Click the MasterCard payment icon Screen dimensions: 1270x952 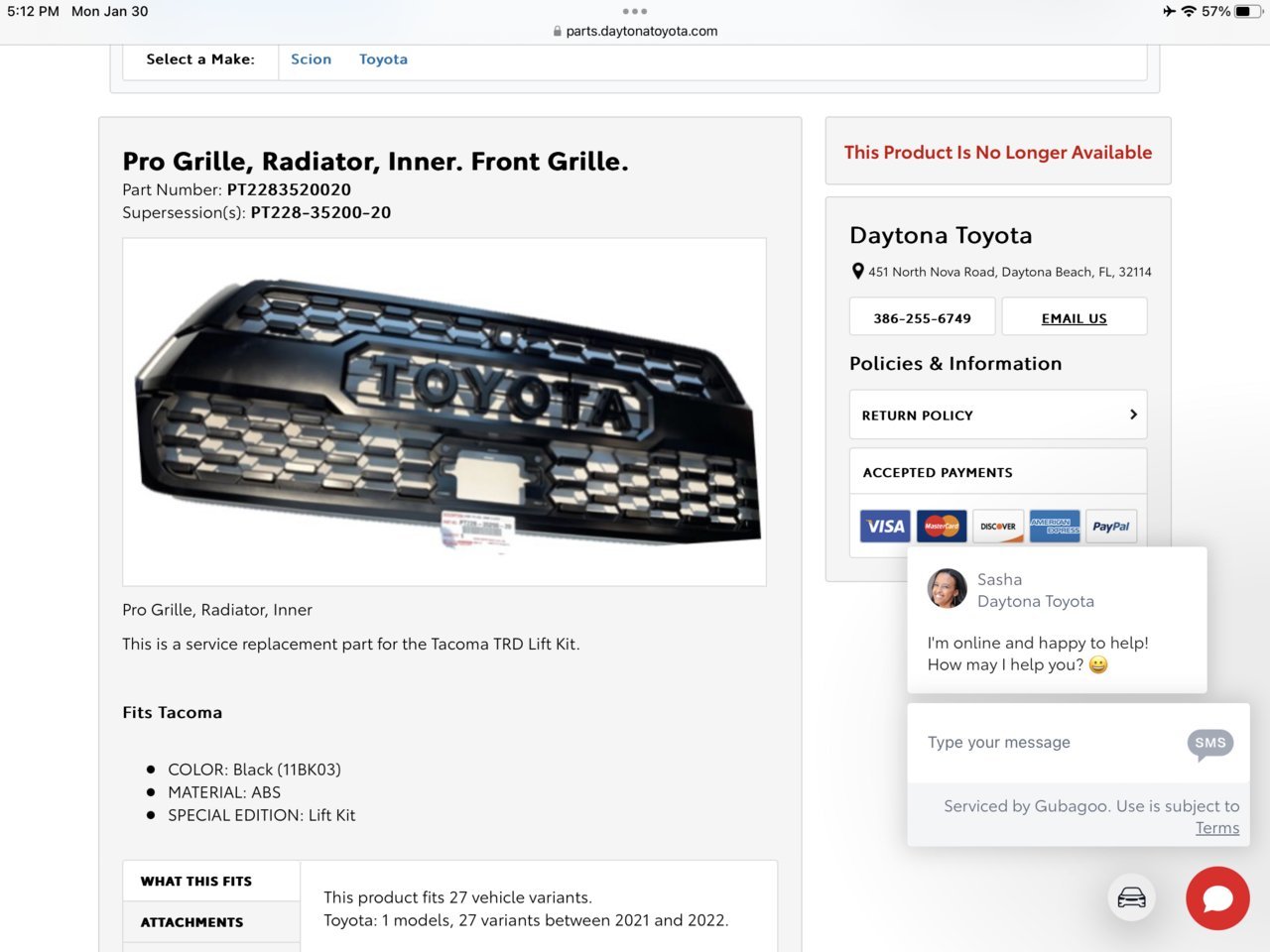coord(942,527)
